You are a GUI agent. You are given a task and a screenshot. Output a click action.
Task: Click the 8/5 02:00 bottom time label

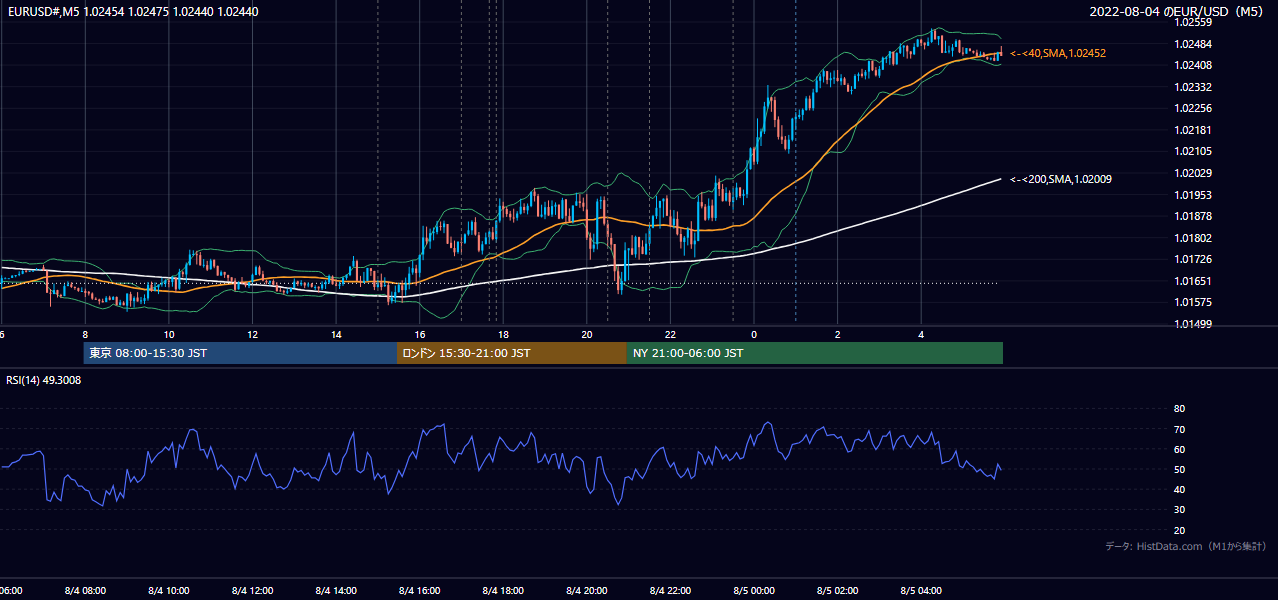(x=838, y=591)
